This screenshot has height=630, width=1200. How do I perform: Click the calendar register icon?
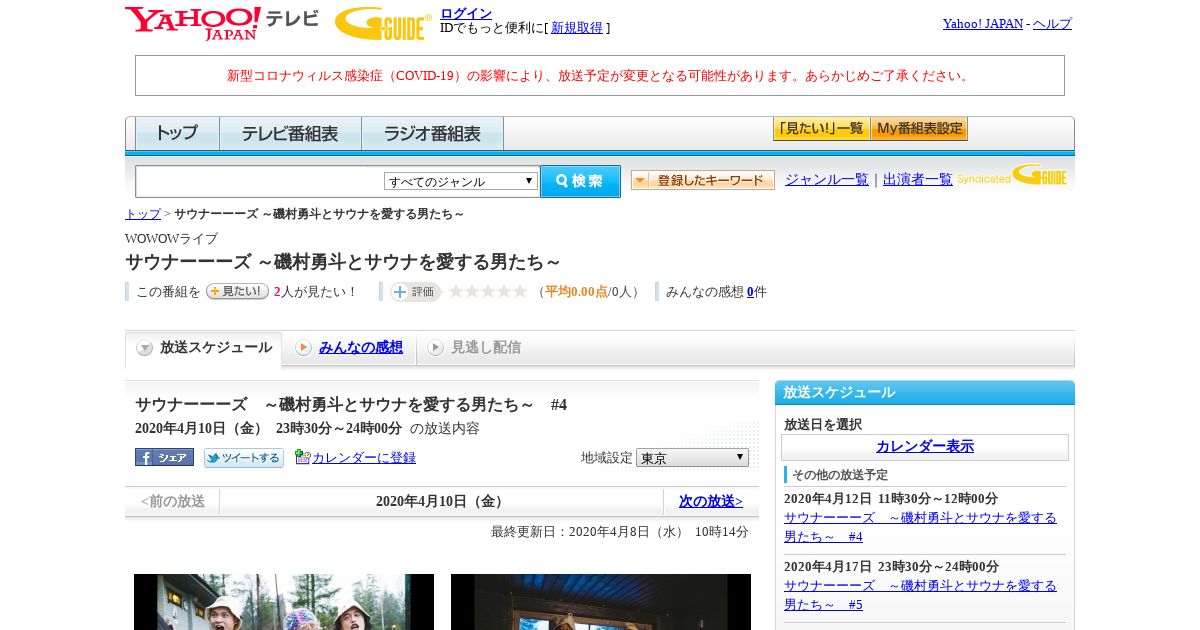click(302, 457)
